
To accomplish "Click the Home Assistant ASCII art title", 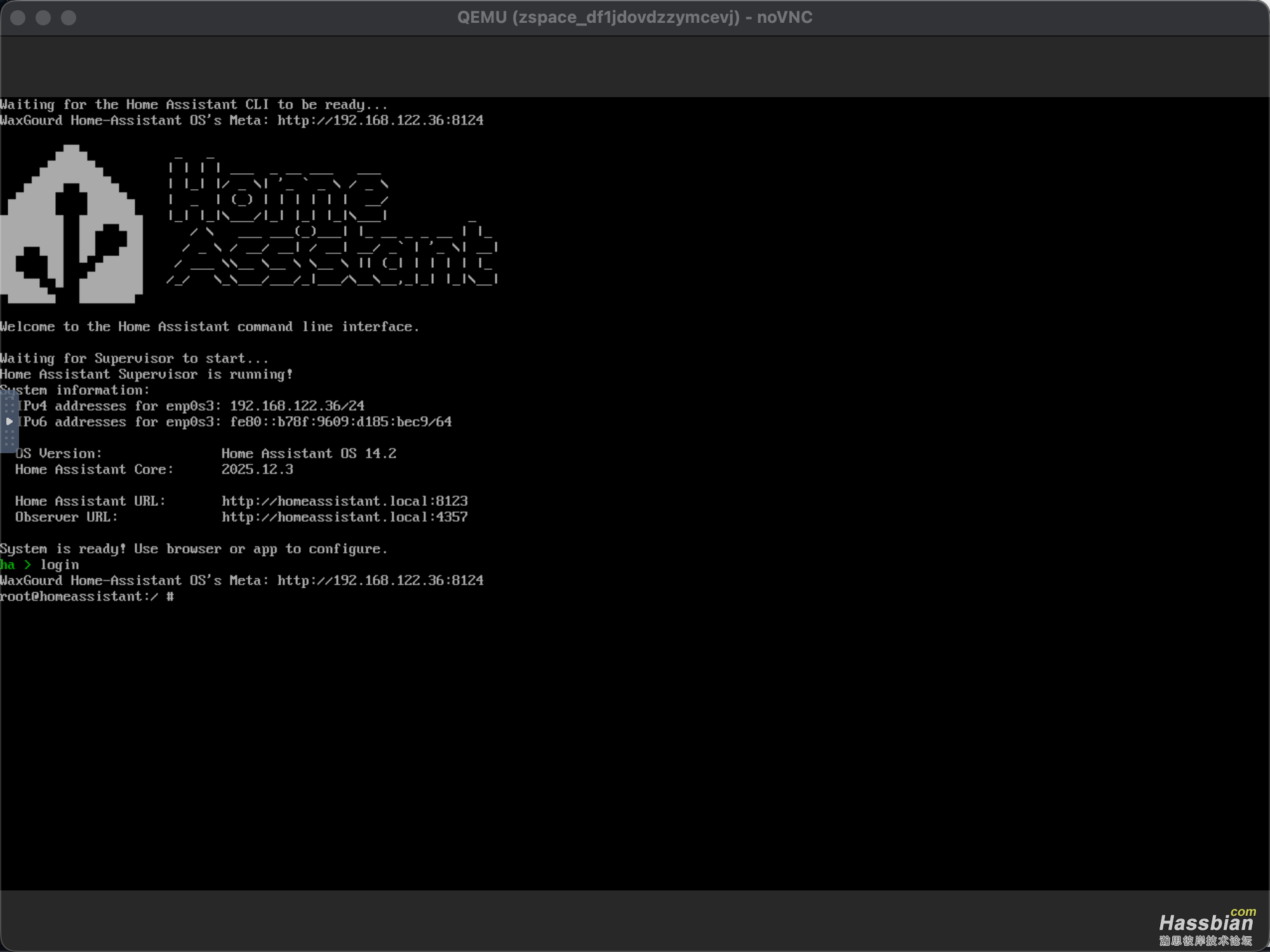I will click(x=331, y=222).
